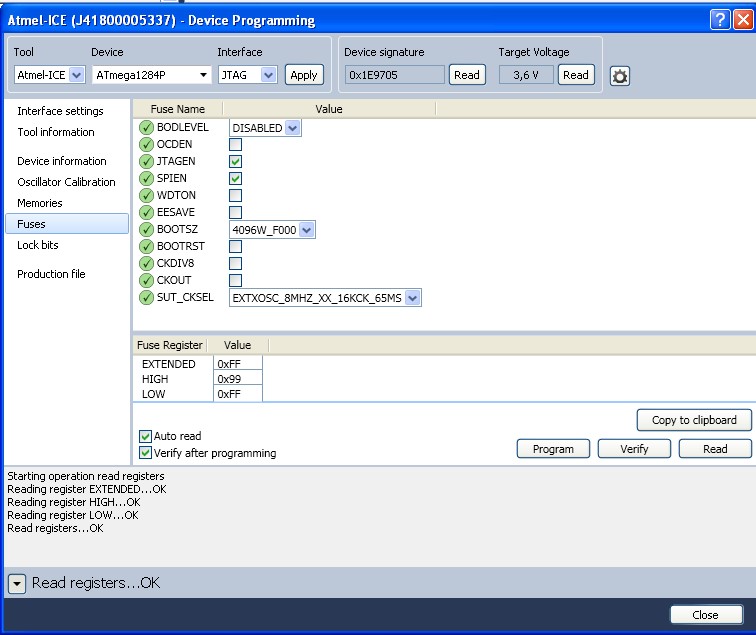
Task: Click Copy to clipboard button
Action: click(694, 420)
